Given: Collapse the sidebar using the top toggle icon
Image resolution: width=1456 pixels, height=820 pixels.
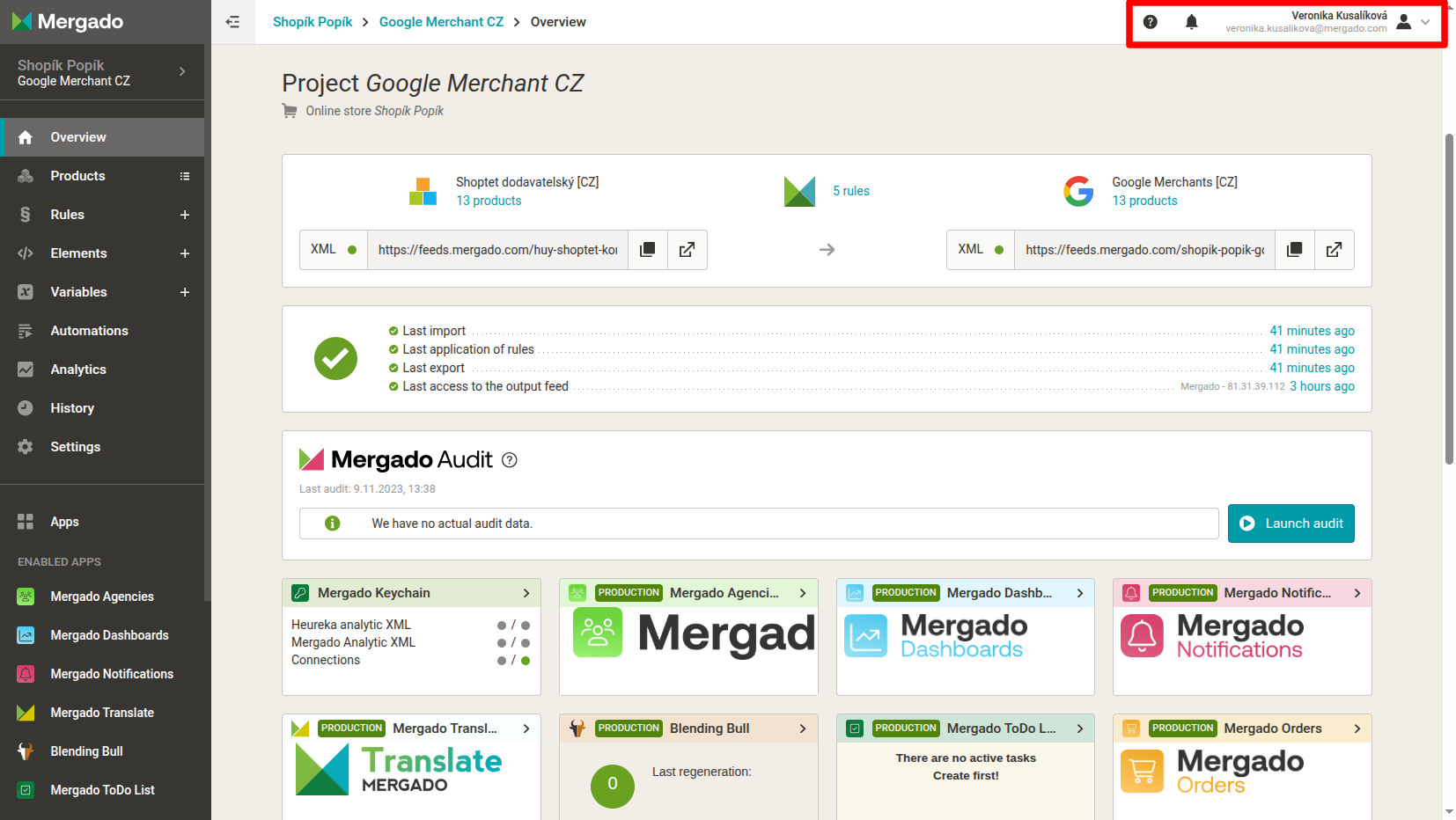Looking at the screenshot, I should click(232, 22).
